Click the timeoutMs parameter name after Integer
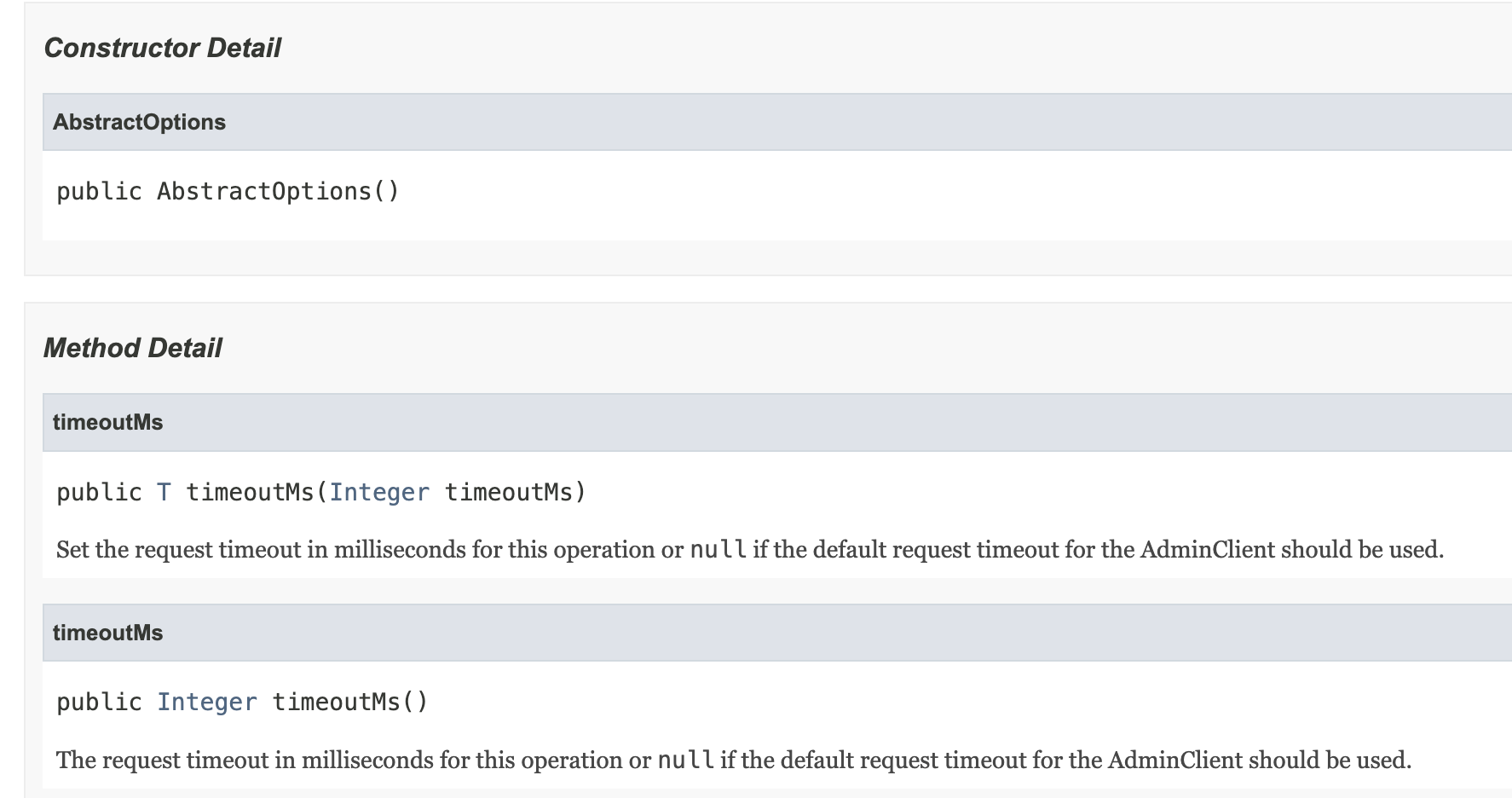The height and width of the screenshot is (798, 1512). pos(509,492)
